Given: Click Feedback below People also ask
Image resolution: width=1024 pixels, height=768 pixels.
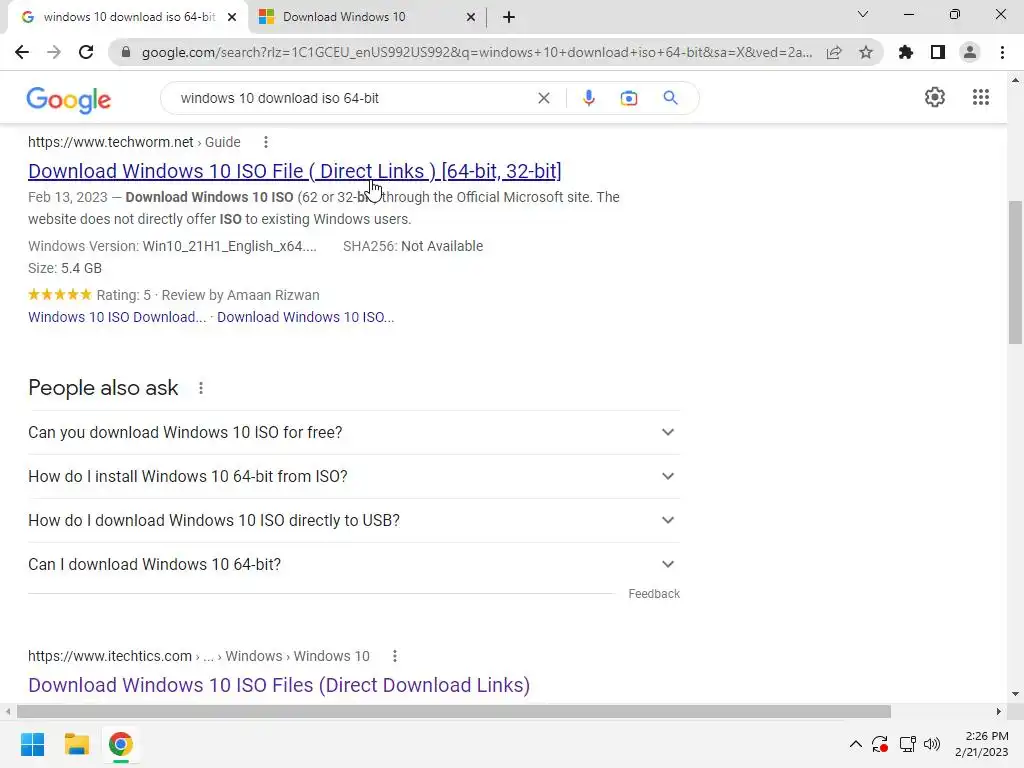Looking at the screenshot, I should 654,594.
